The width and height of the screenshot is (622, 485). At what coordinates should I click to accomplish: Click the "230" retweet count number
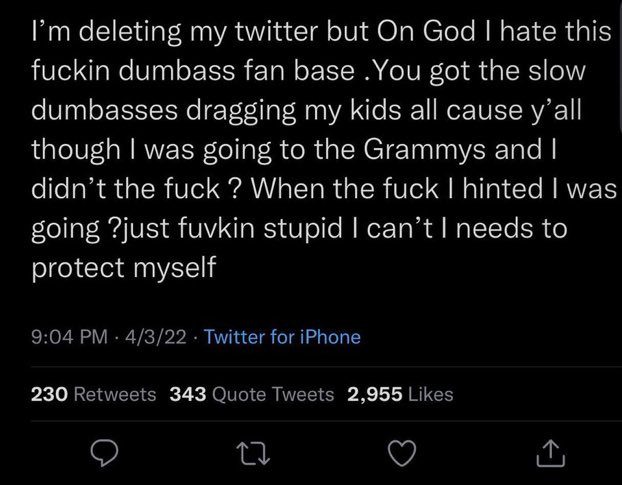click(48, 394)
